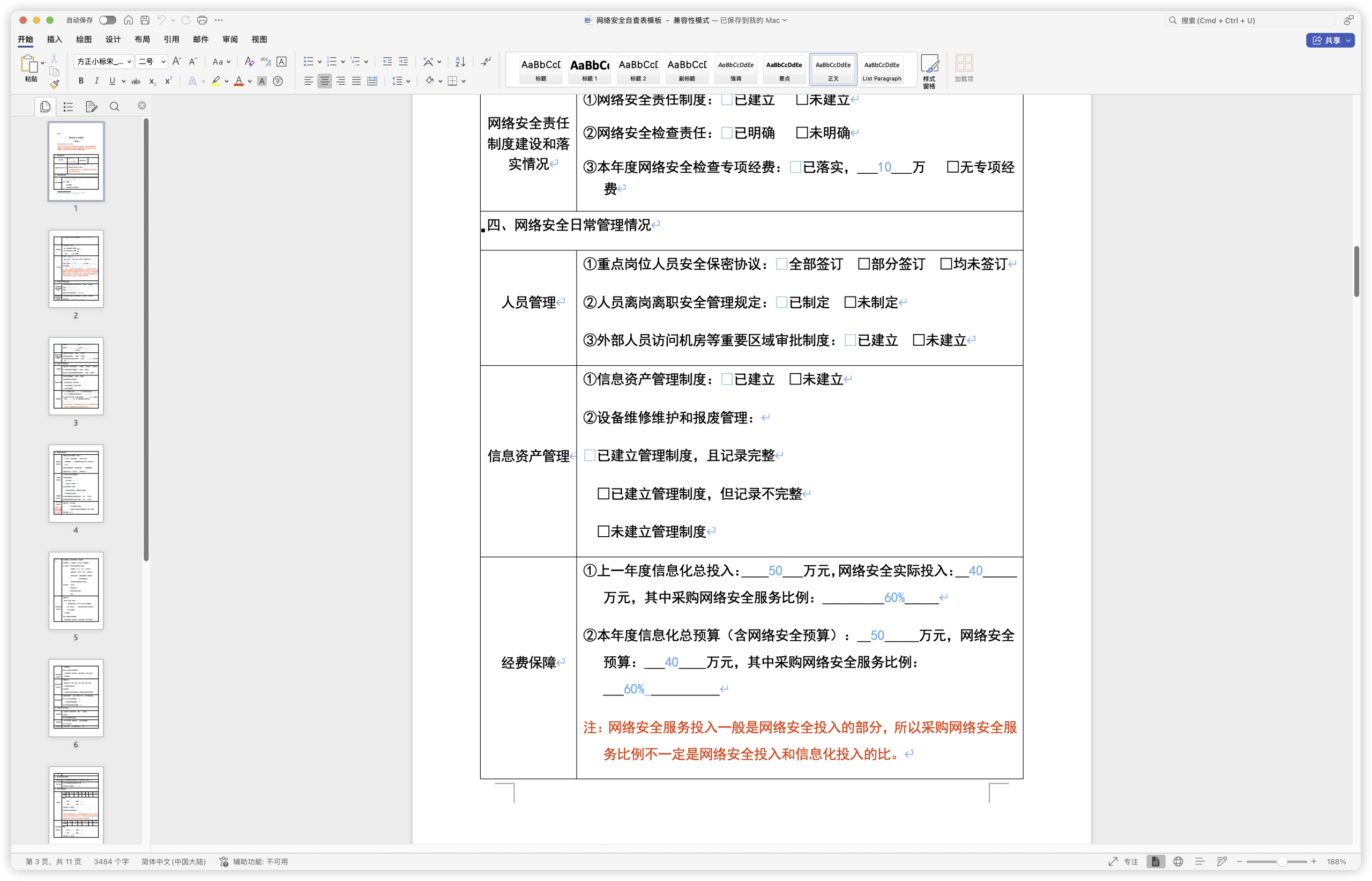
Task: Check the 部分签订 checkbox
Action: (x=864, y=264)
